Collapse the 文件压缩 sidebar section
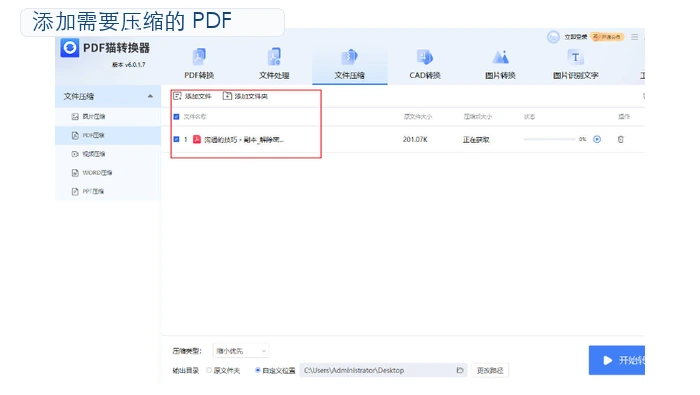The image size is (700, 395). [x=150, y=96]
